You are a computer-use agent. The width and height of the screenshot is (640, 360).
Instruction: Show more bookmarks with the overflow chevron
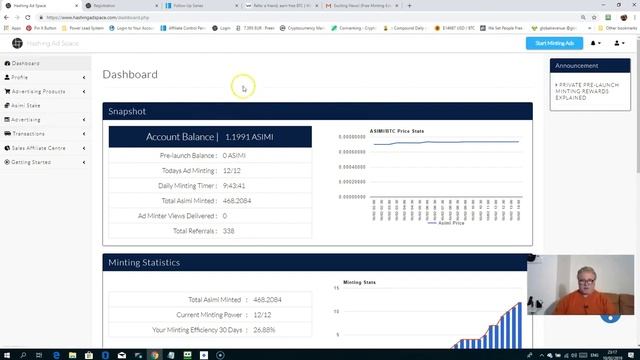coord(589,28)
